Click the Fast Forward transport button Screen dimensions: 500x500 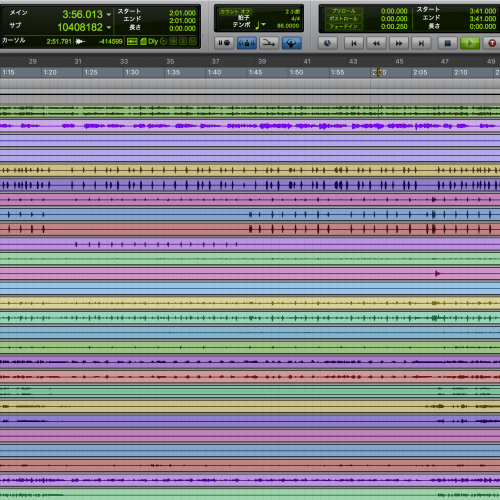point(399,43)
